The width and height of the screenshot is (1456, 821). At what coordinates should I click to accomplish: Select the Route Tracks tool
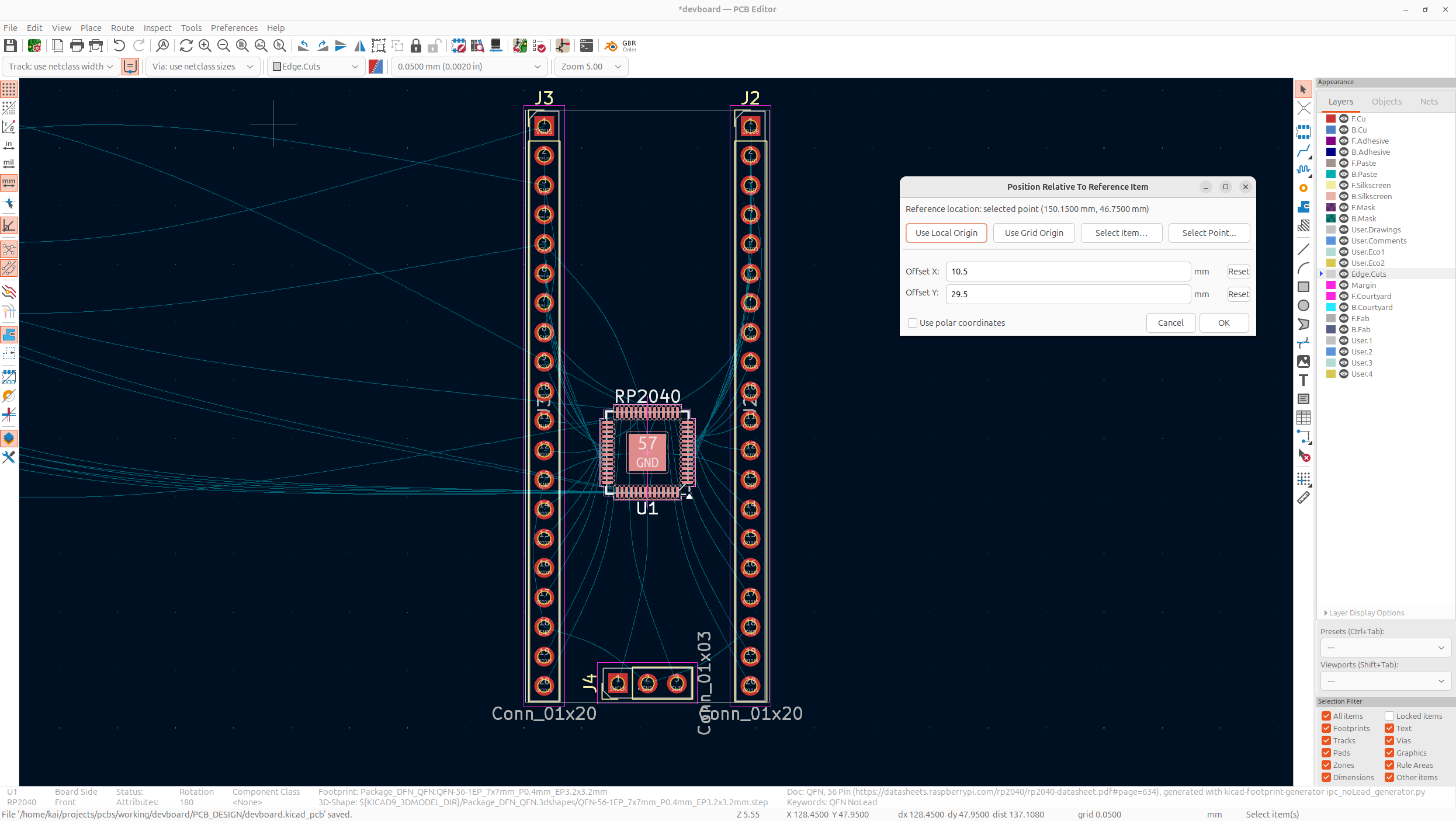tap(1303, 151)
